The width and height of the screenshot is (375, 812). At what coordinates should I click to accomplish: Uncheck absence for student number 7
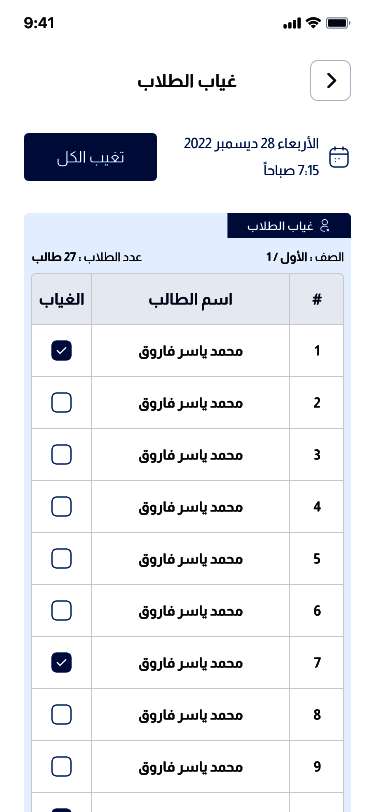pyautogui.click(x=61, y=663)
